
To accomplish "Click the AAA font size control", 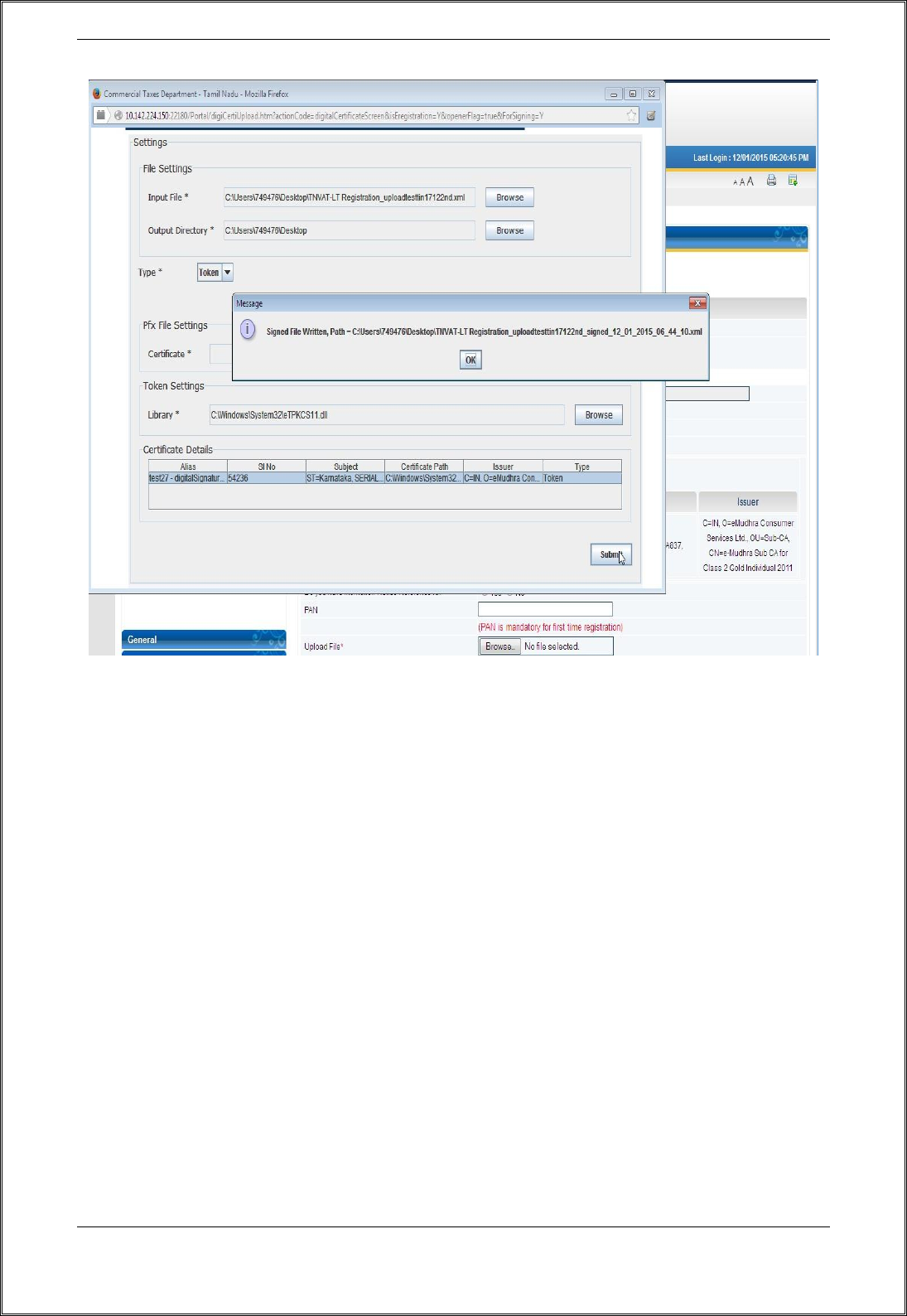I will 743,181.
